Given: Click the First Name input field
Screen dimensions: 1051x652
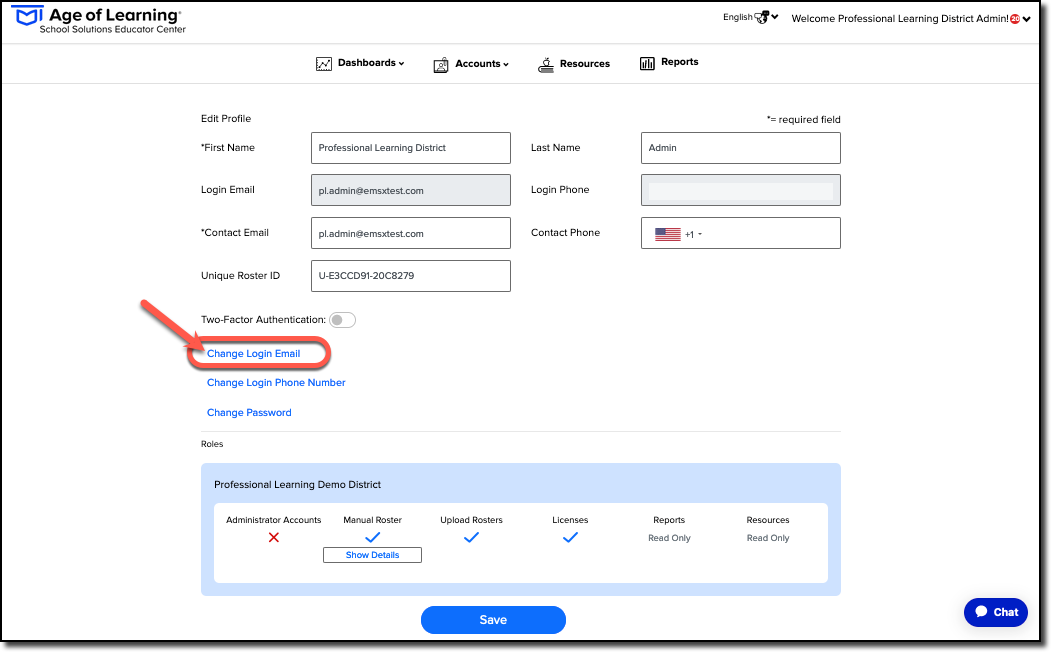Looking at the screenshot, I should coord(411,148).
